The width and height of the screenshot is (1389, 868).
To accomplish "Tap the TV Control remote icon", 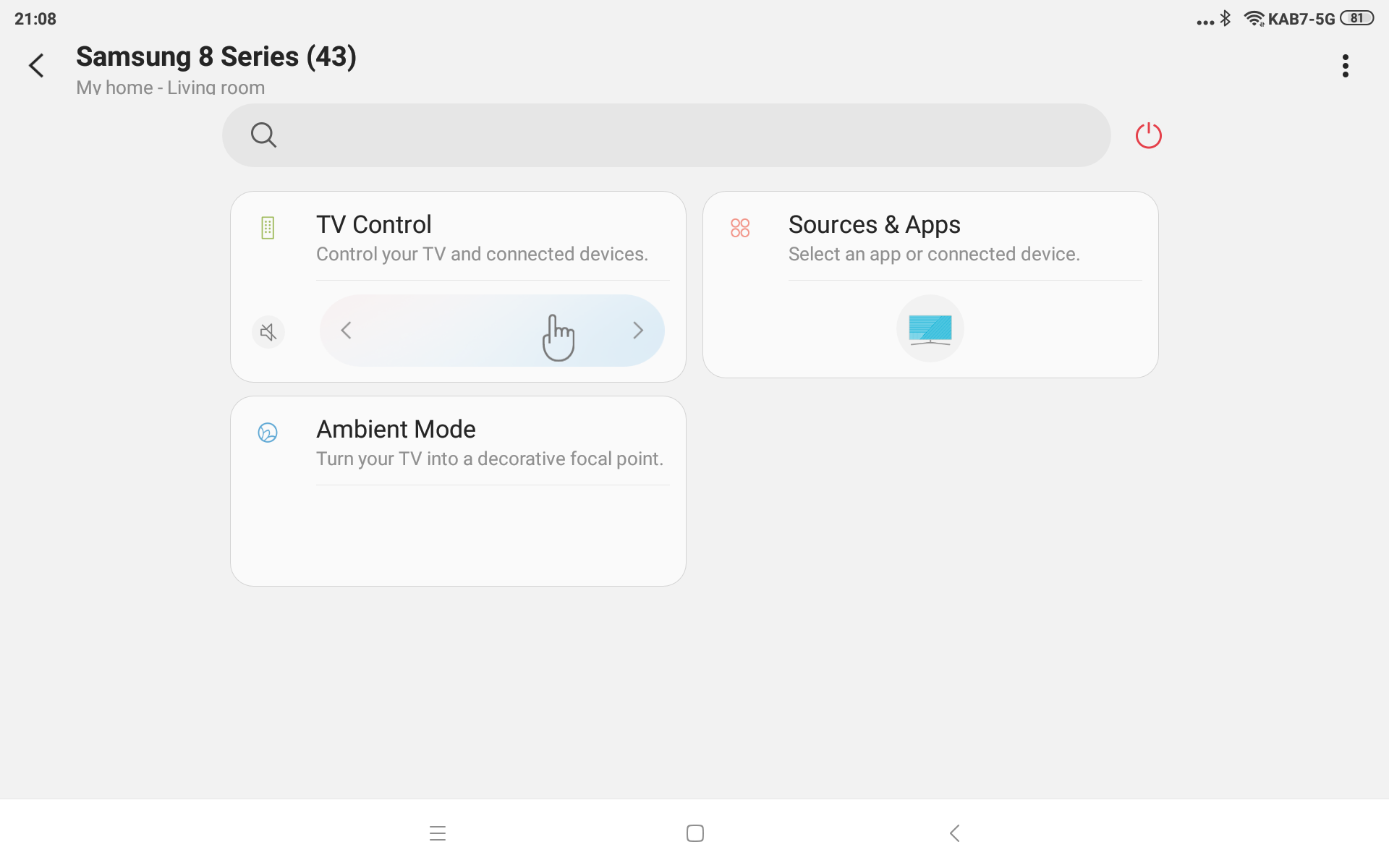I will pos(268,228).
